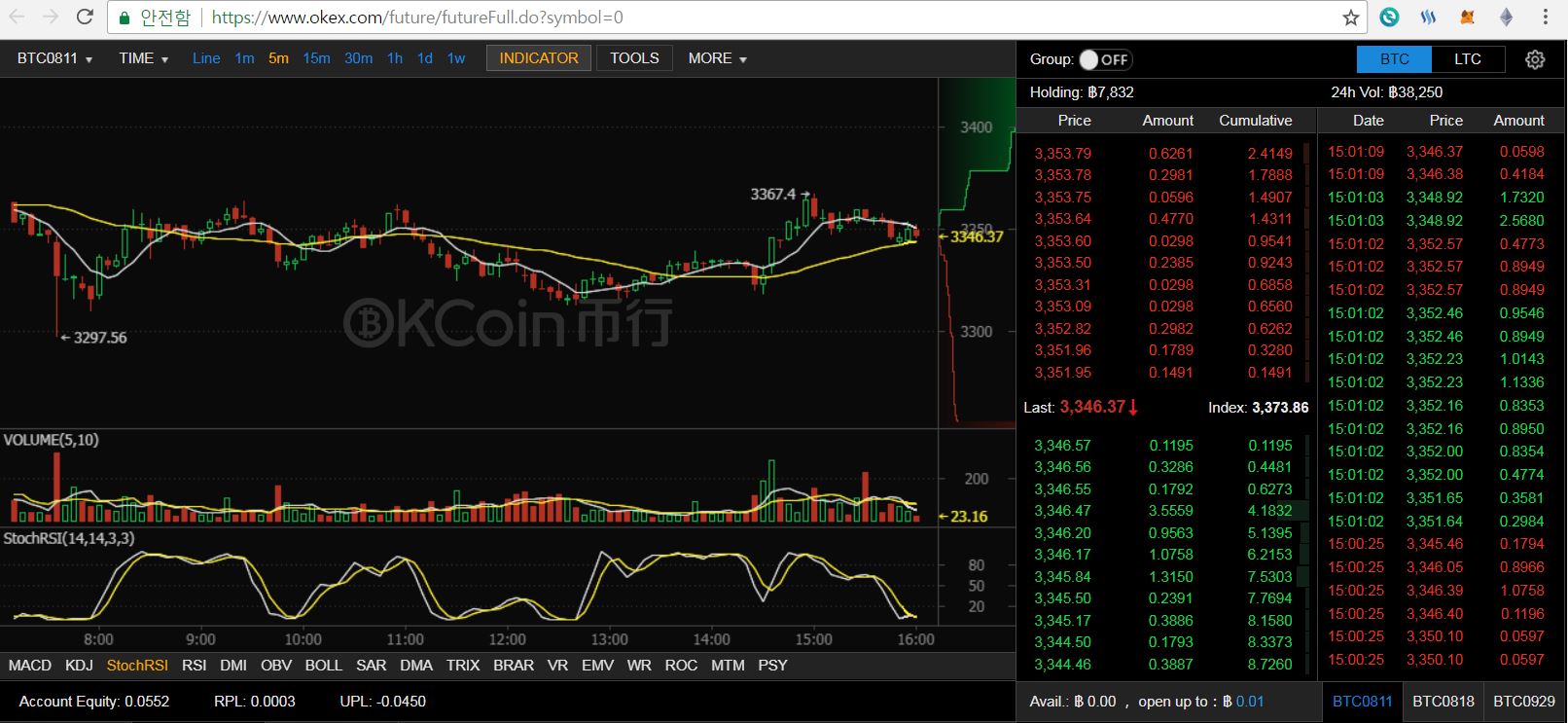This screenshot has height=723, width=1568.
Task: Click Last price 3,346.37
Action: tap(1092, 407)
